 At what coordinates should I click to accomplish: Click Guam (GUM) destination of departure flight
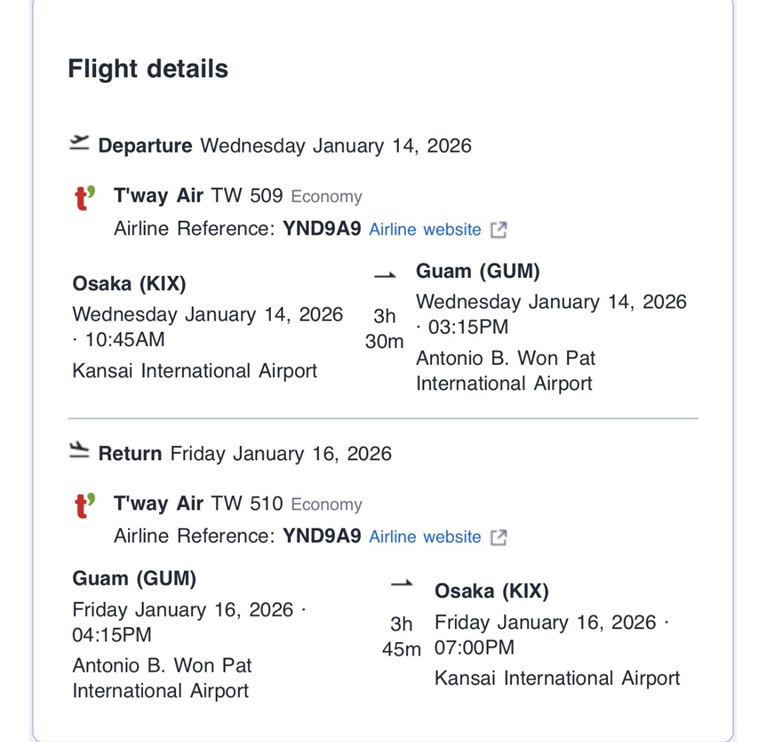(x=478, y=272)
